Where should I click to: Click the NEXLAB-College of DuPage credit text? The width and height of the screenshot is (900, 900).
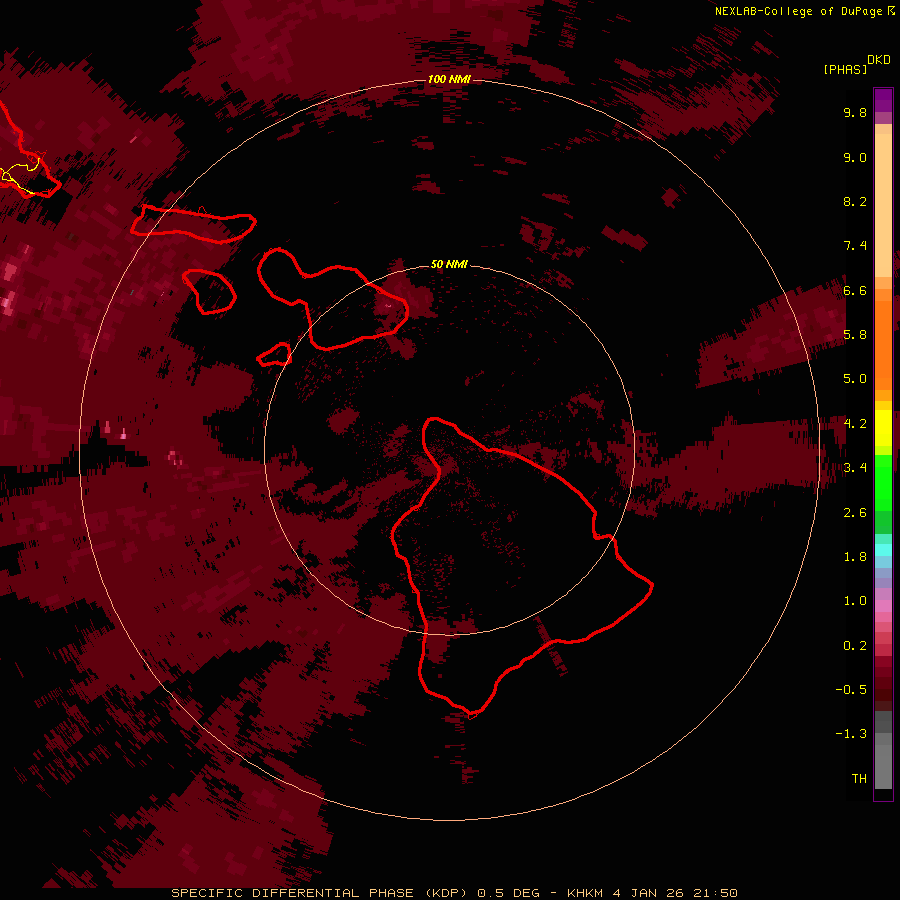tap(799, 11)
